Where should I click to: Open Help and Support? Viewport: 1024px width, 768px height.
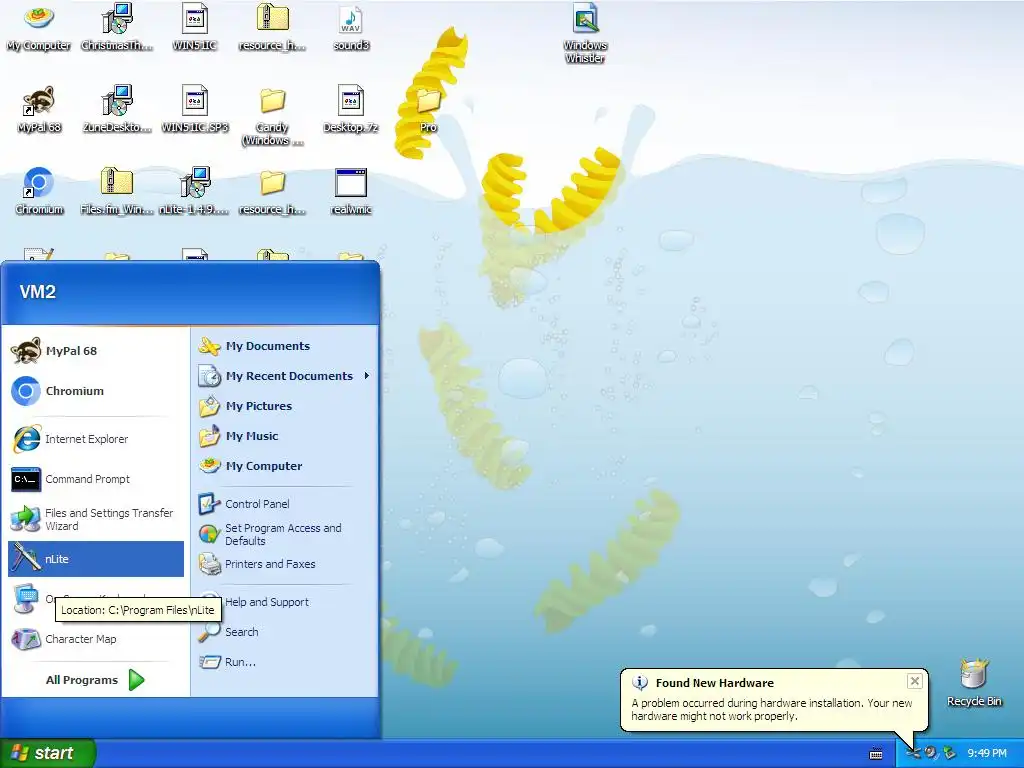284,601
